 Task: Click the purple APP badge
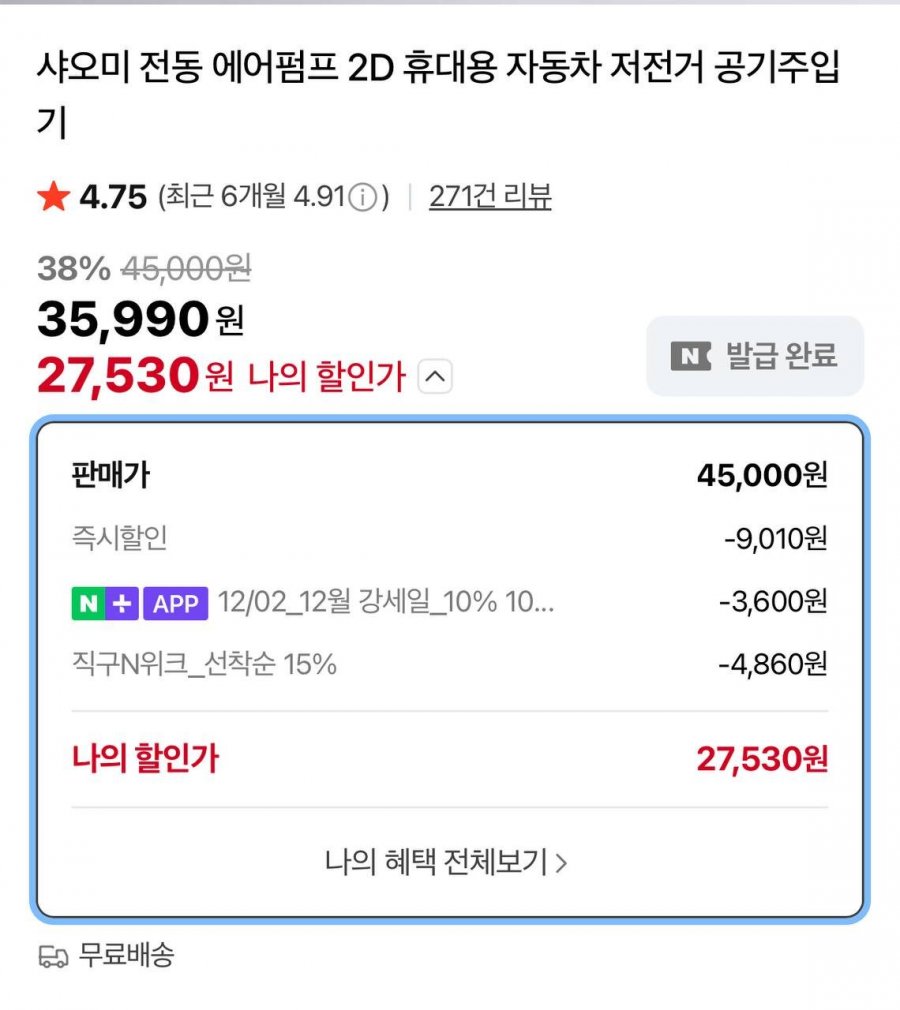tap(176, 603)
